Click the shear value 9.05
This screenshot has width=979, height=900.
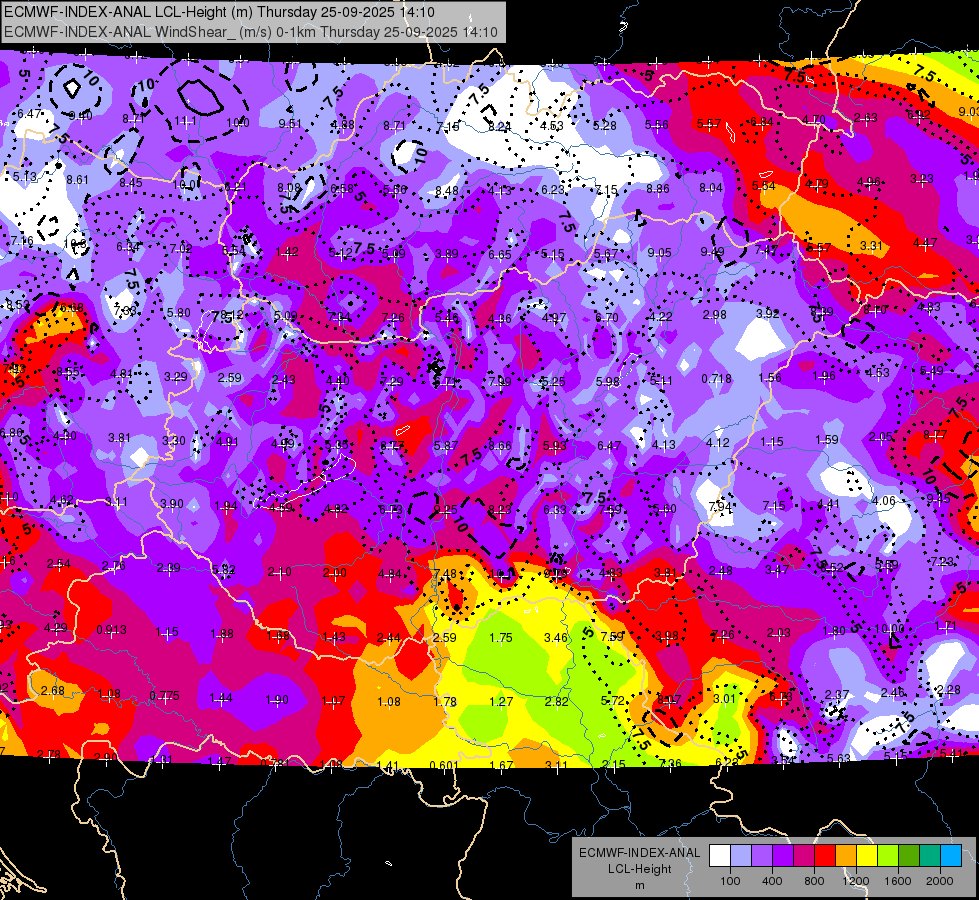(659, 252)
